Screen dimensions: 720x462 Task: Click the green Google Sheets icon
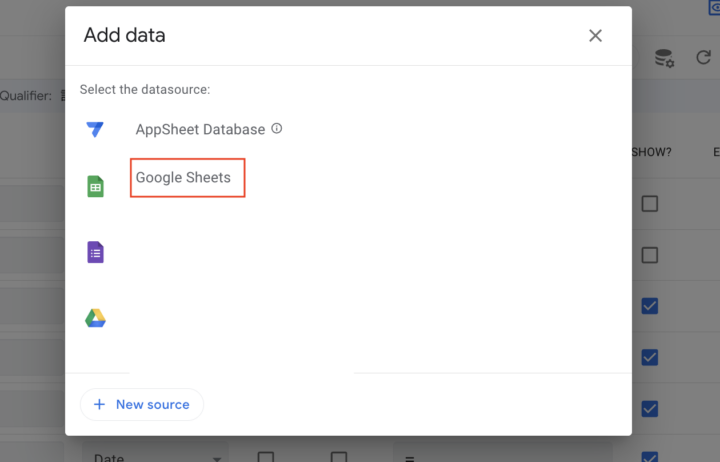95,186
